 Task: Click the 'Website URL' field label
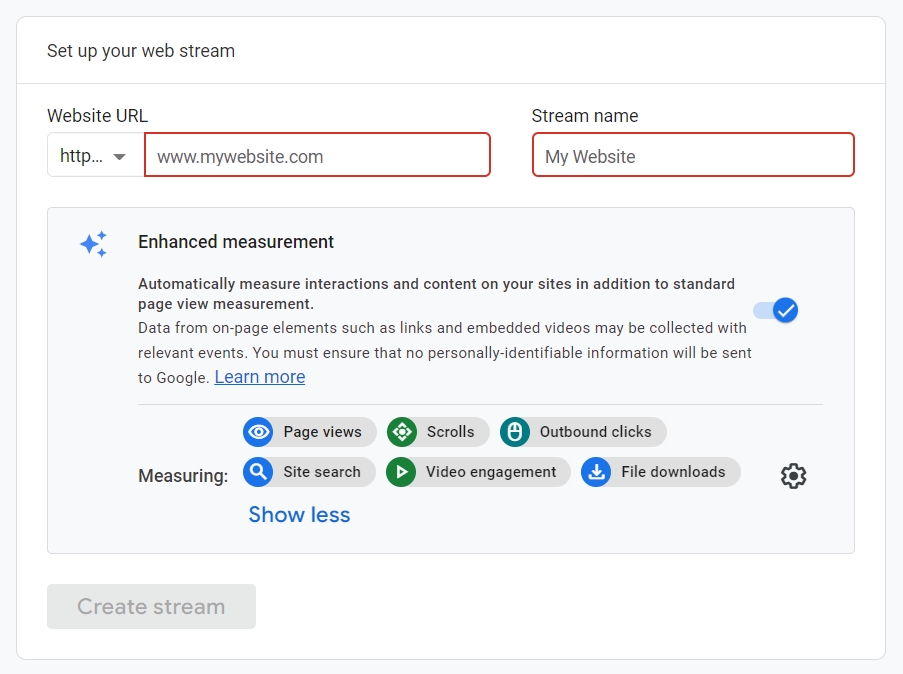pos(97,116)
